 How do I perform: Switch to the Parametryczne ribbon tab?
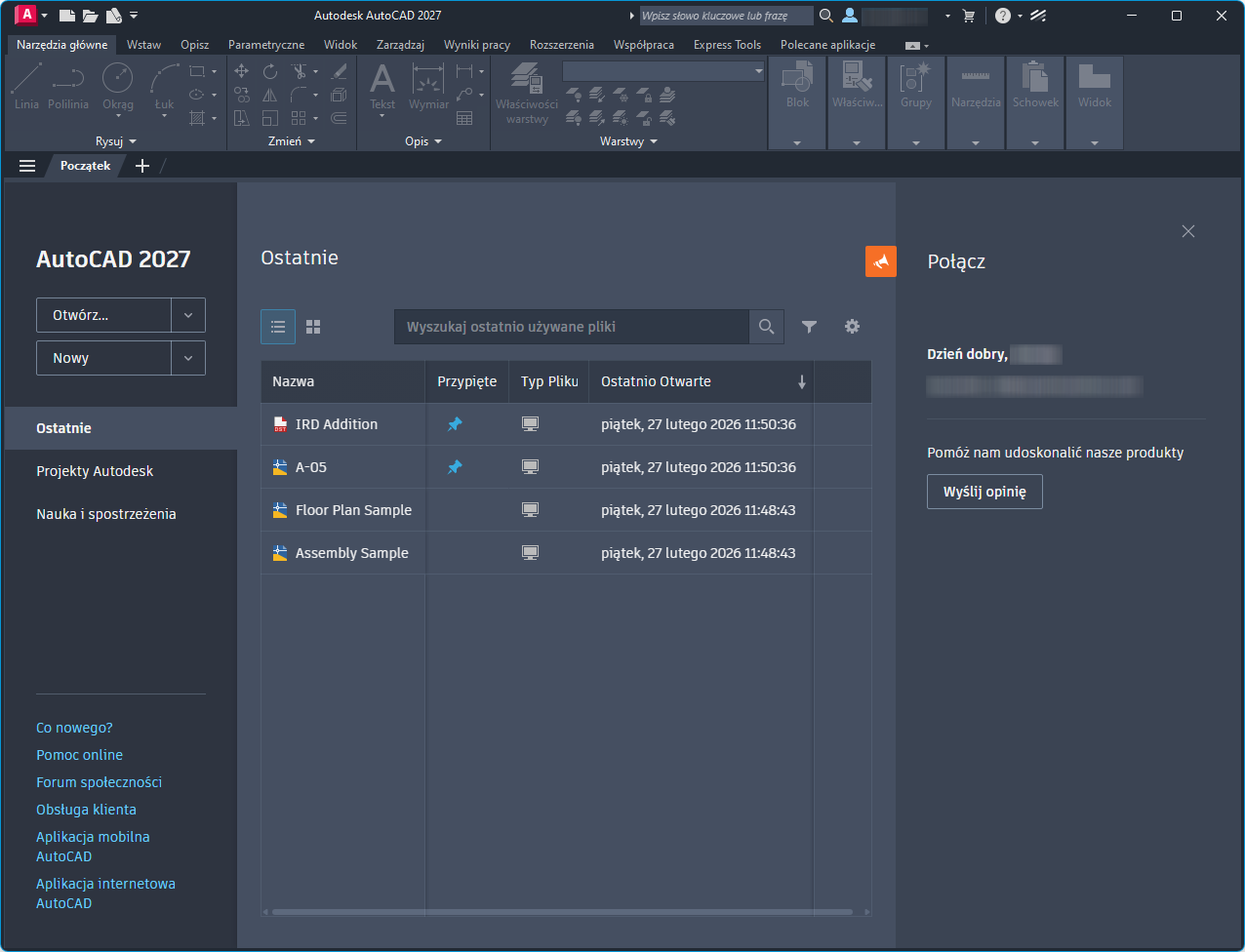266,45
